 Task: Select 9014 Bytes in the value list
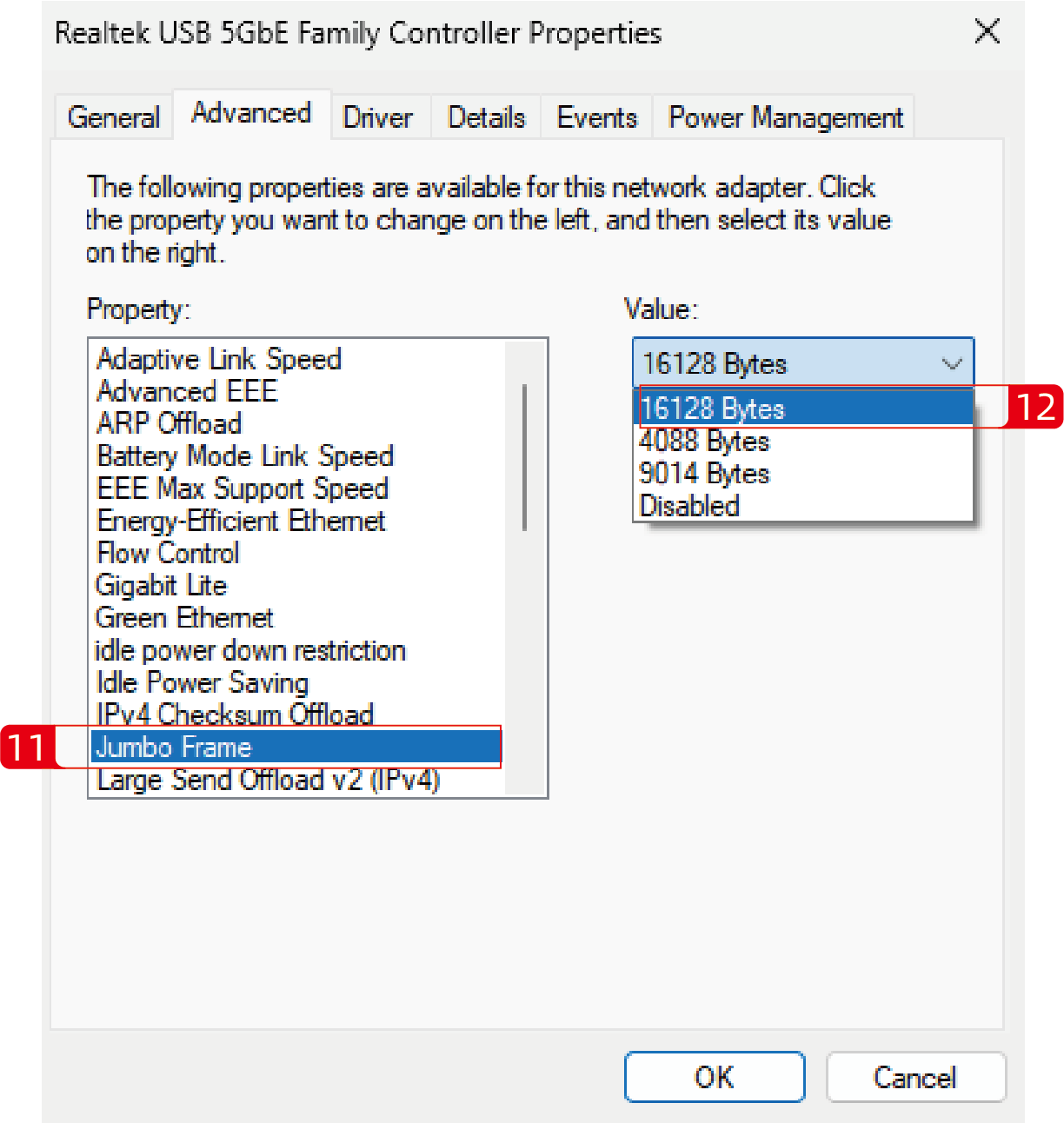705,474
